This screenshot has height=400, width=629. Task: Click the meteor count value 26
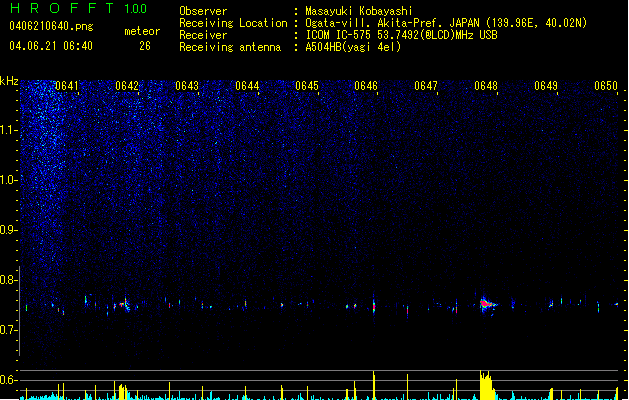click(x=145, y=46)
